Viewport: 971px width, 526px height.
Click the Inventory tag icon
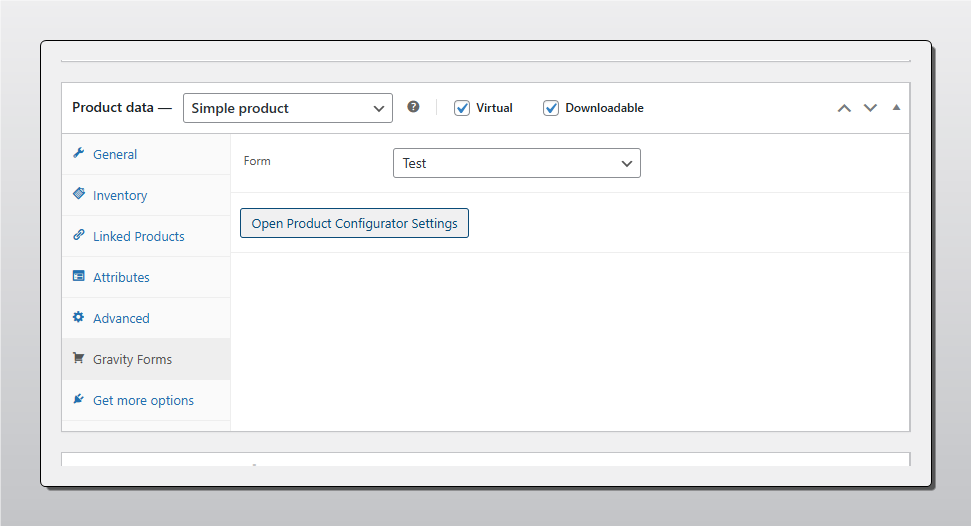coord(79,195)
